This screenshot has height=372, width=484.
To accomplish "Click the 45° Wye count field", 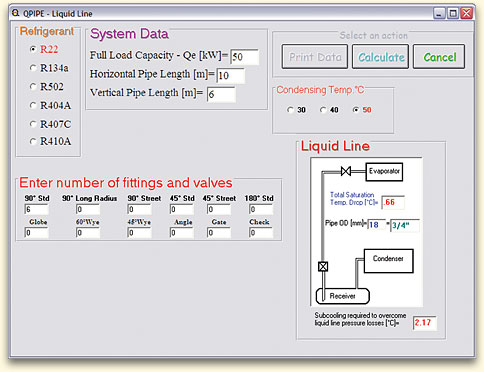I will pyautogui.click(x=140, y=232).
